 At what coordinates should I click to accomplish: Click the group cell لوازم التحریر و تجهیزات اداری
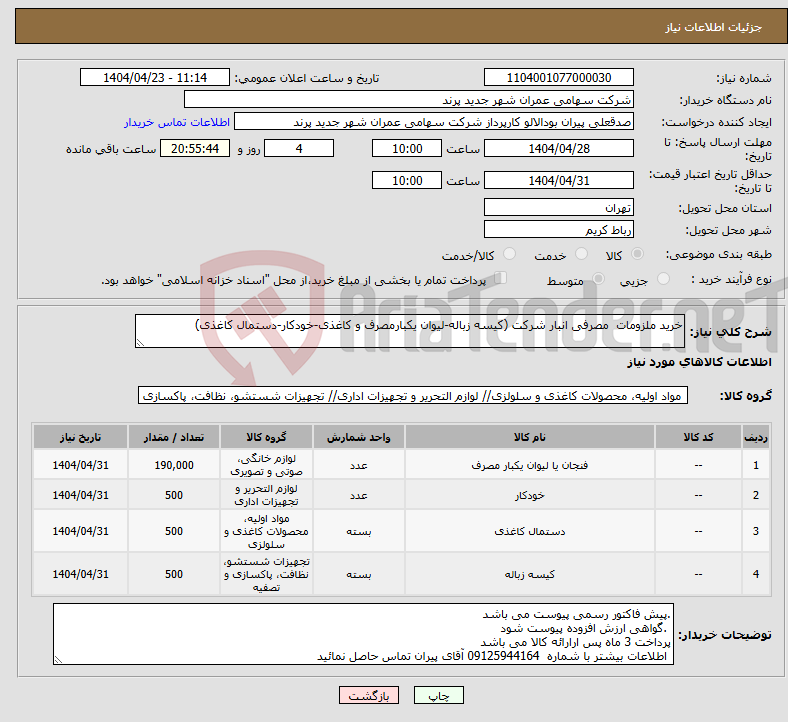point(266,495)
